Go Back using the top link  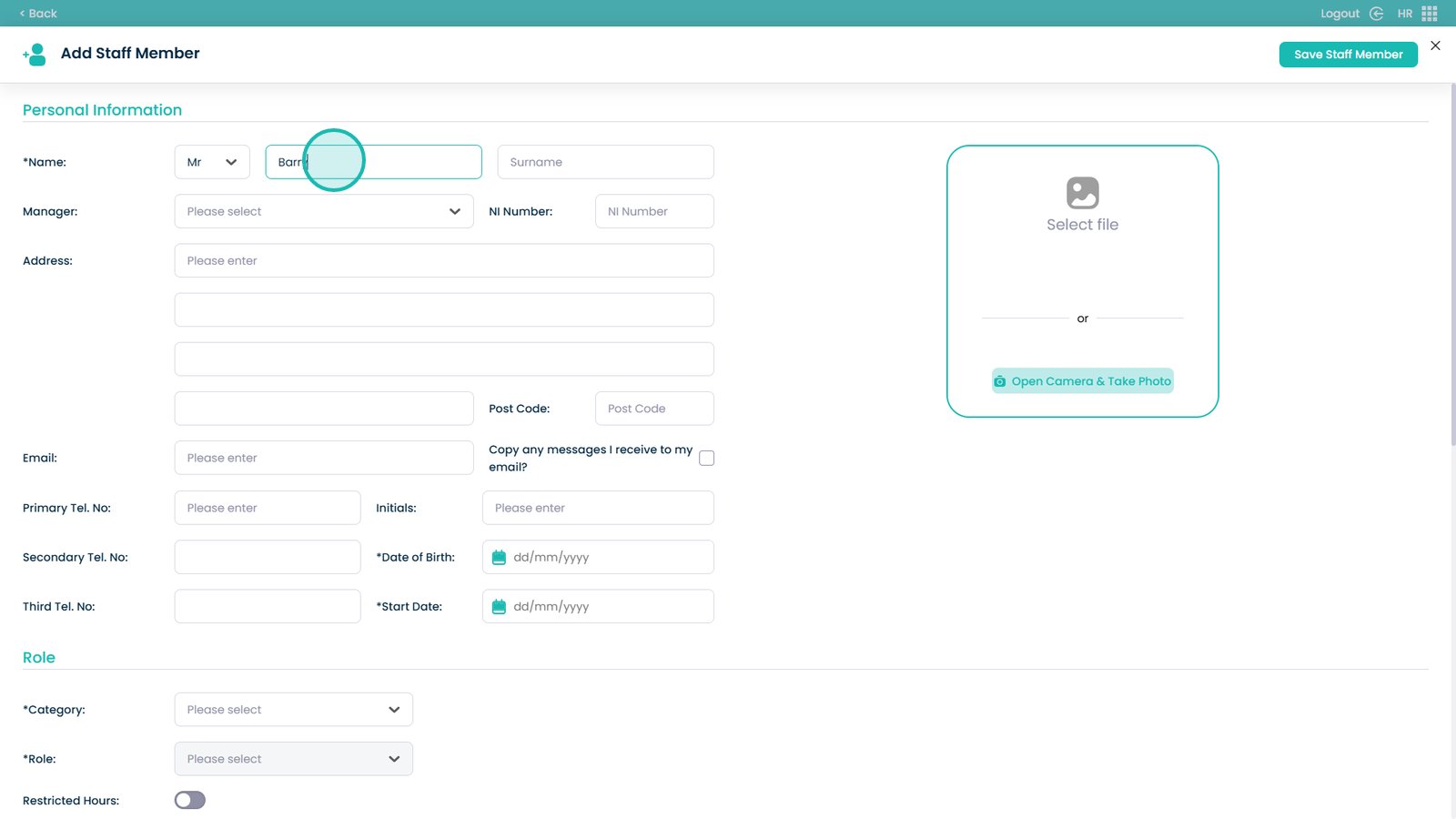click(38, 14)
